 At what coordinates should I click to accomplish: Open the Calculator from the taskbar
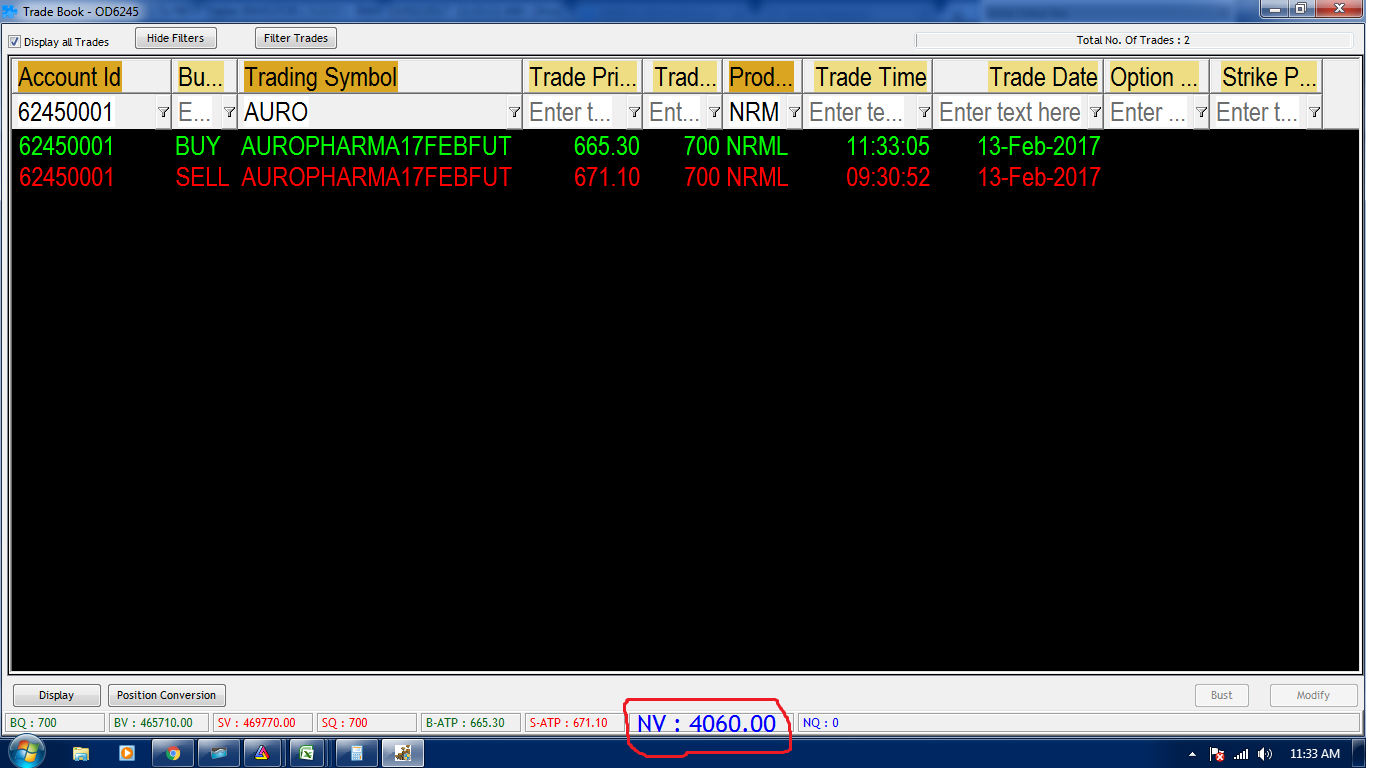356,753
